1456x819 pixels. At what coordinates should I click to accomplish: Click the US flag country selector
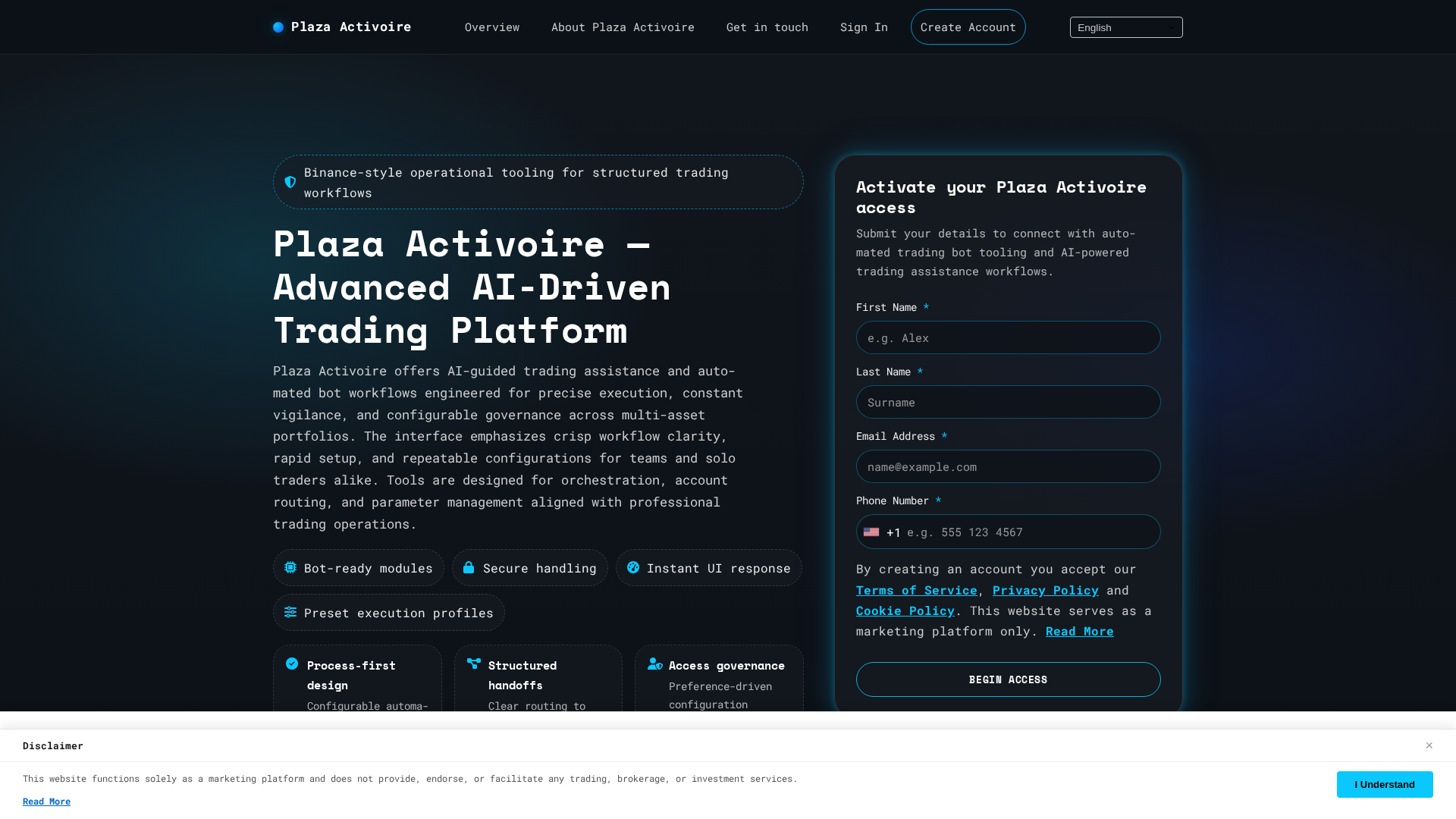click(871, 532)
